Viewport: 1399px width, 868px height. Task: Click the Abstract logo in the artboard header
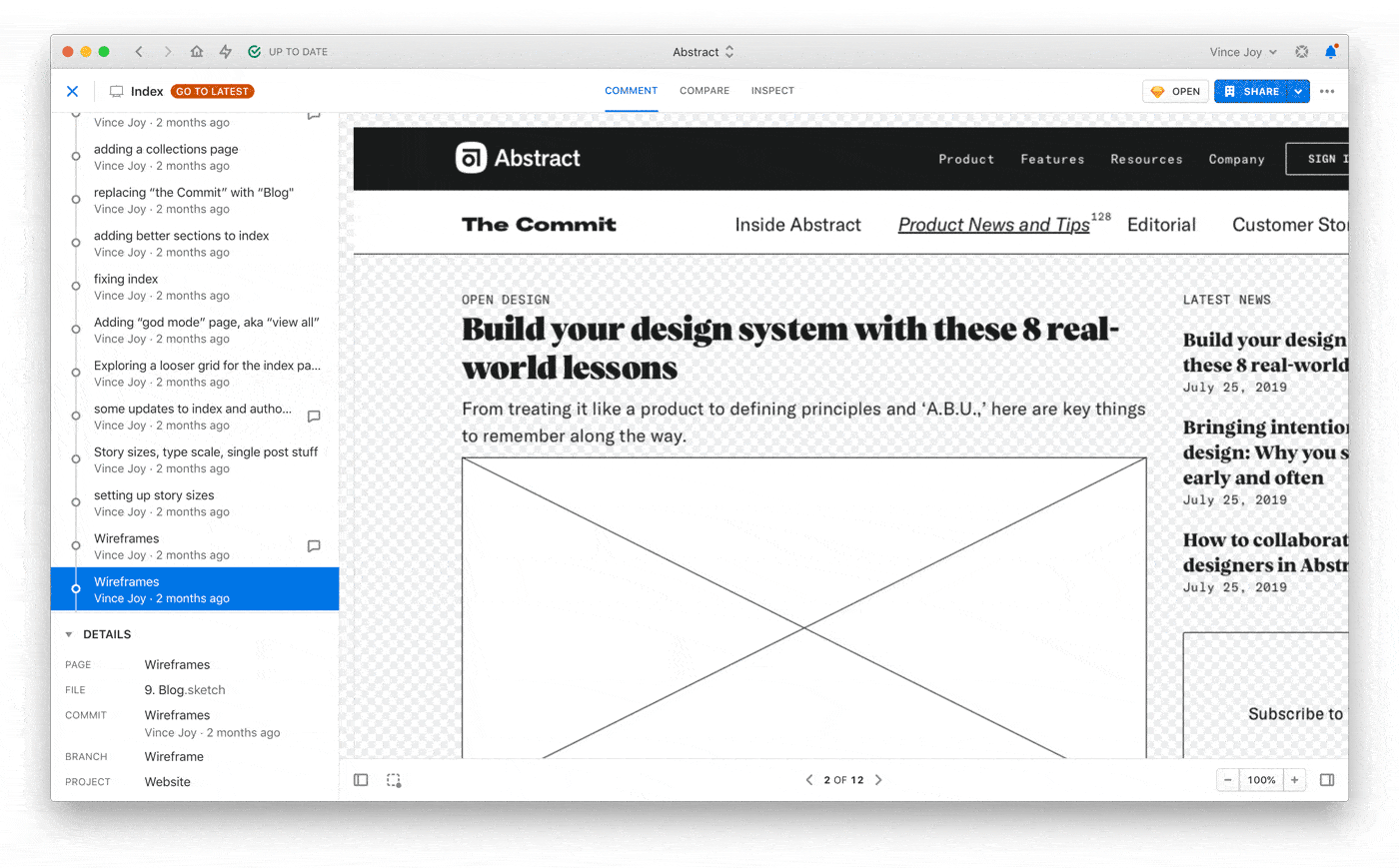click(518, 158)
